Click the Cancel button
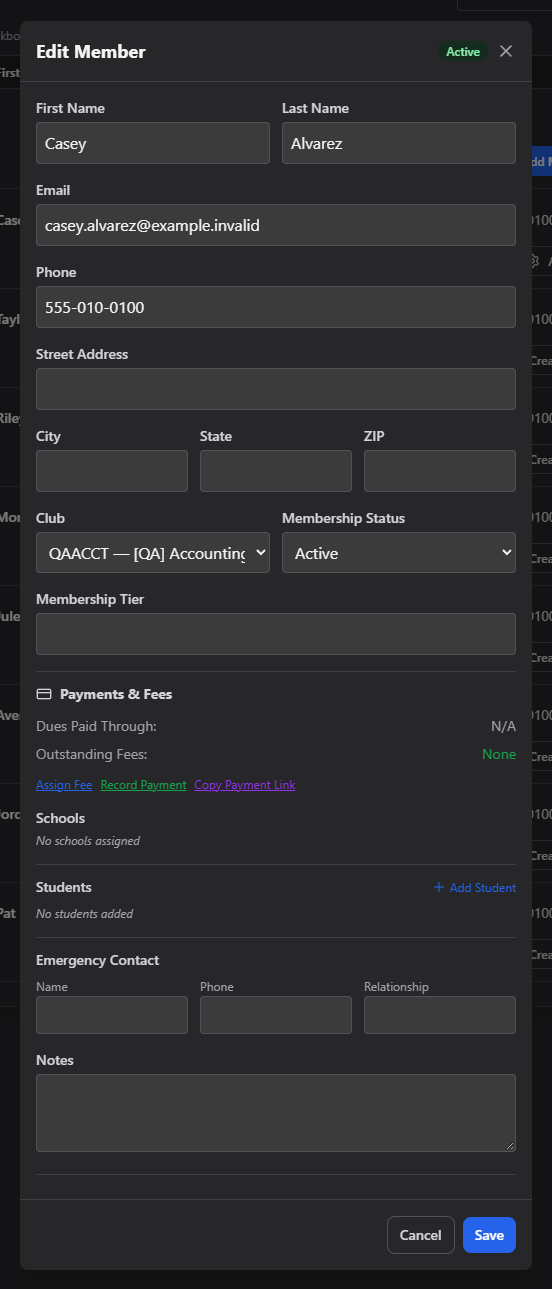The image size is (552, 1289). pos(421,1235)
